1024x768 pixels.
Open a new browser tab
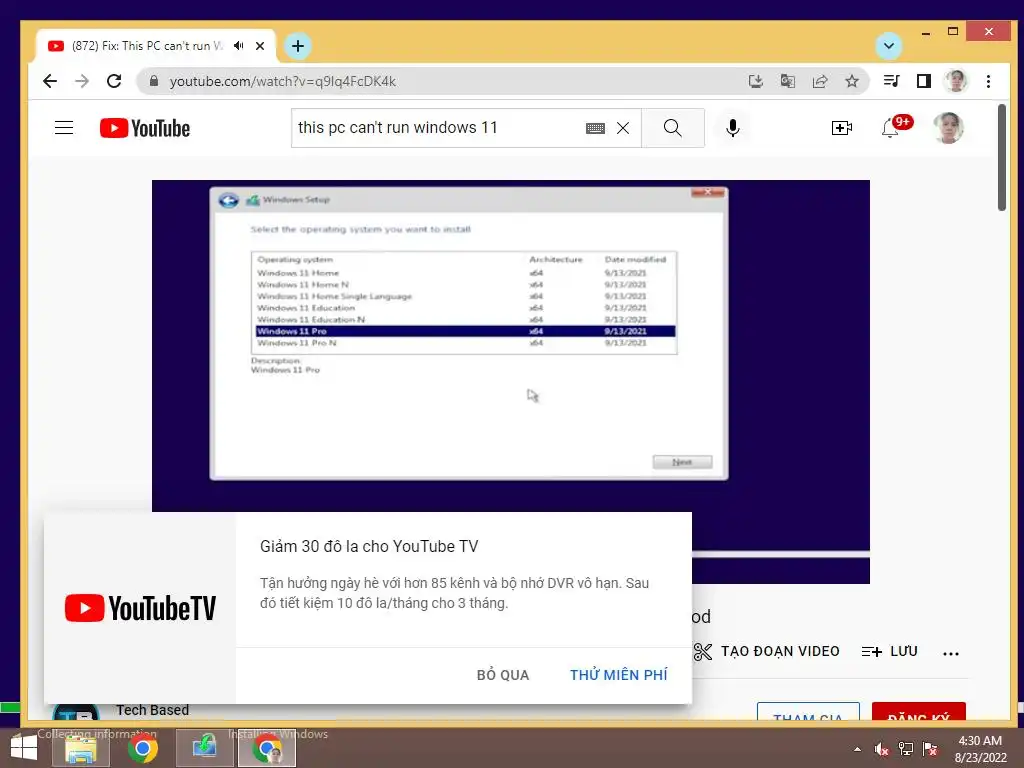(x=298, y=46)
